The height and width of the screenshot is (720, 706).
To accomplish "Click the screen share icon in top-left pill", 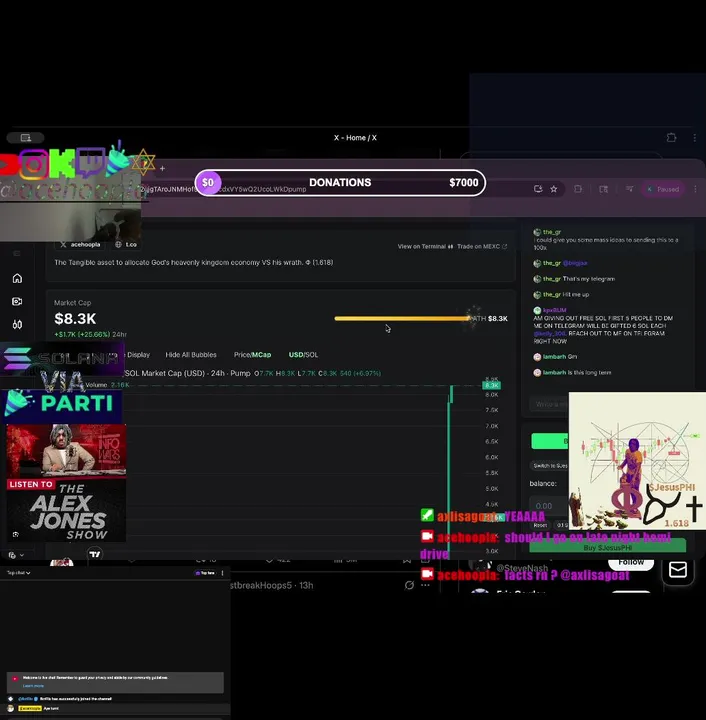I will tap(26, 138).
